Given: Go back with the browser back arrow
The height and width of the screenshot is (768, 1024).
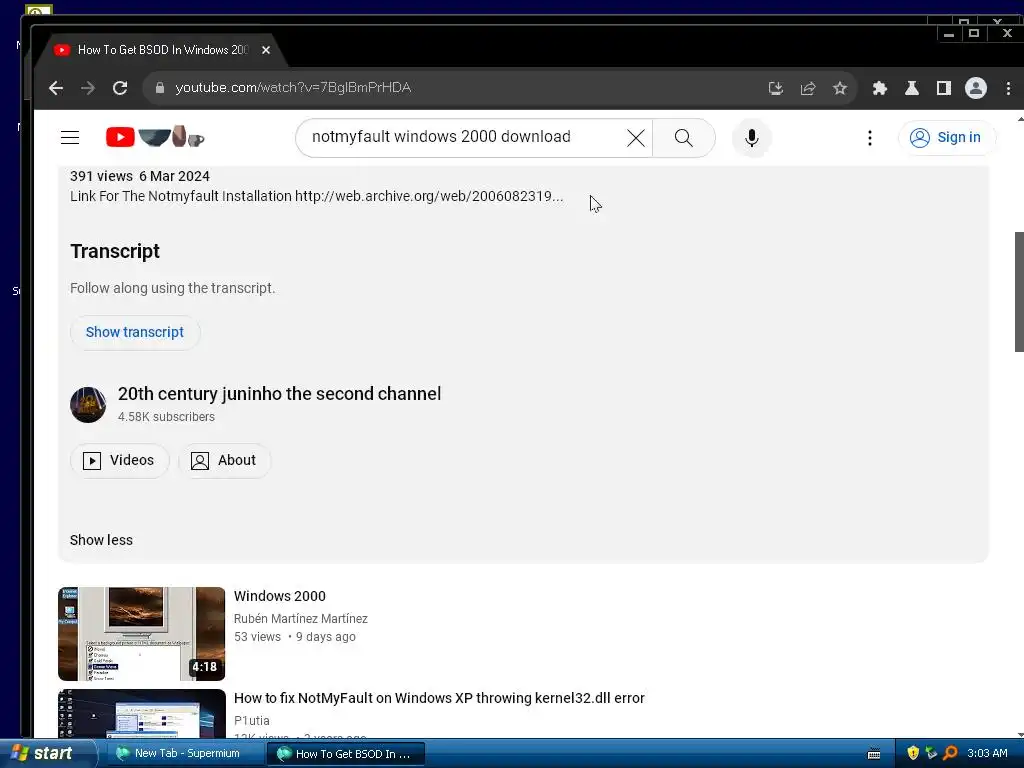Looking at the screenshot, I should (56, 88).
